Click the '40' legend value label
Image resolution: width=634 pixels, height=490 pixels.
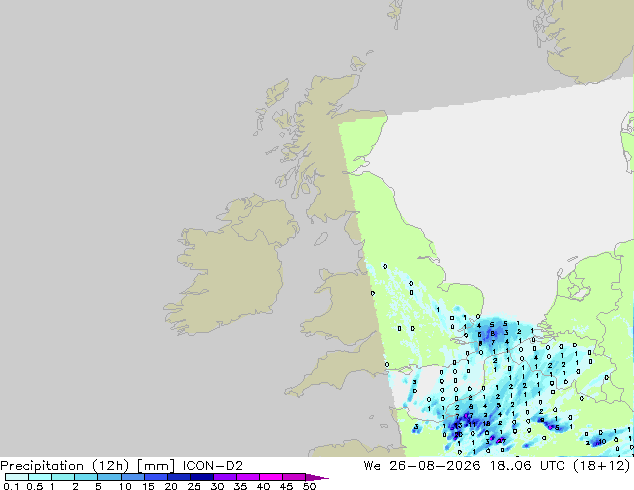(263, 486)
